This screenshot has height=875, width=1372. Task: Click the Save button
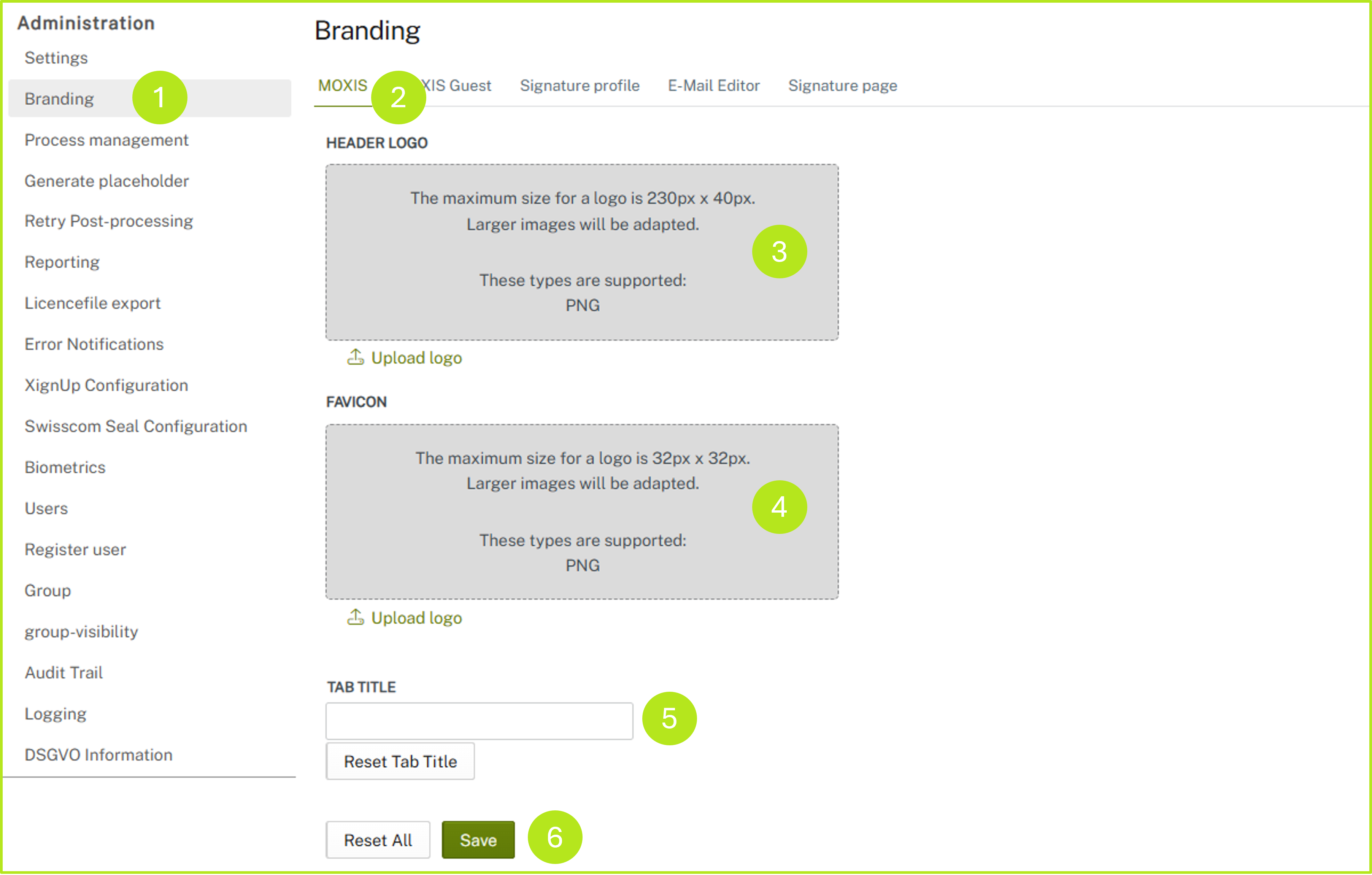coord(478,840)
